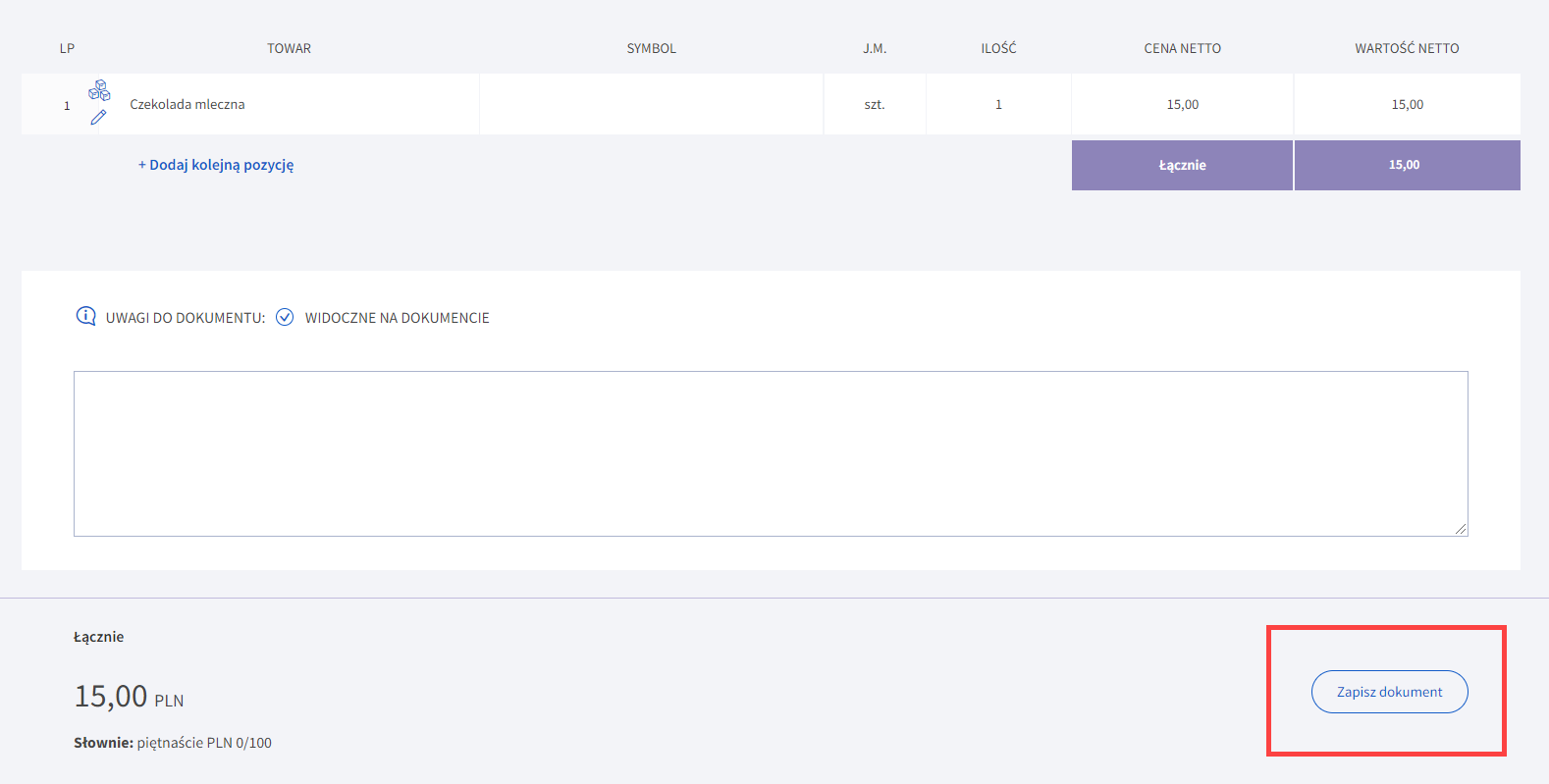Toggle the 'Widoczne na dokumencie' checkmark
This screenshot has height=784, width=1549.
(285, 317)
